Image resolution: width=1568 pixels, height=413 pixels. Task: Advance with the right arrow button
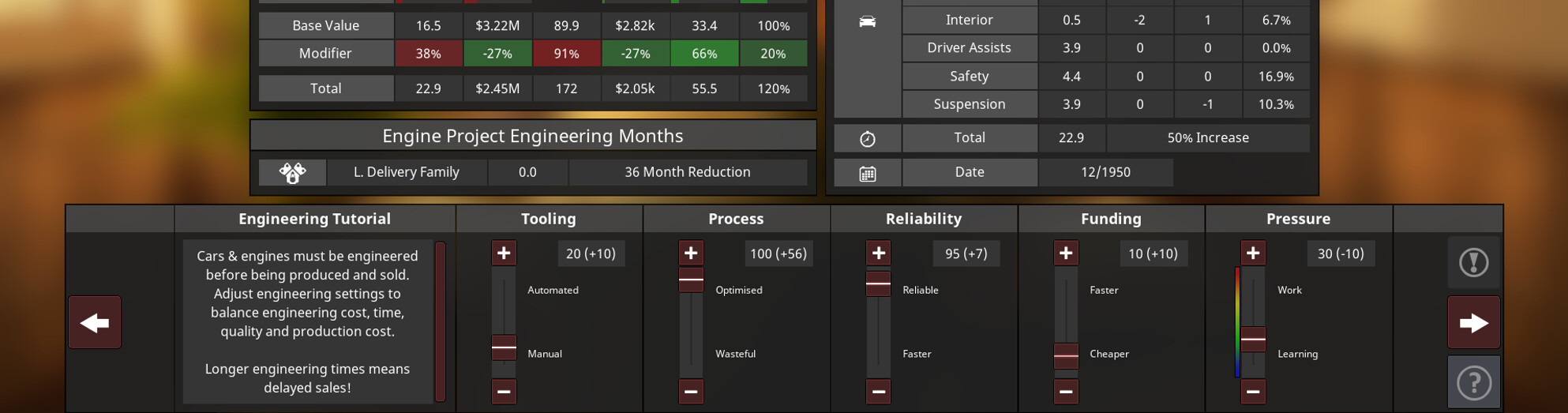1473,322
